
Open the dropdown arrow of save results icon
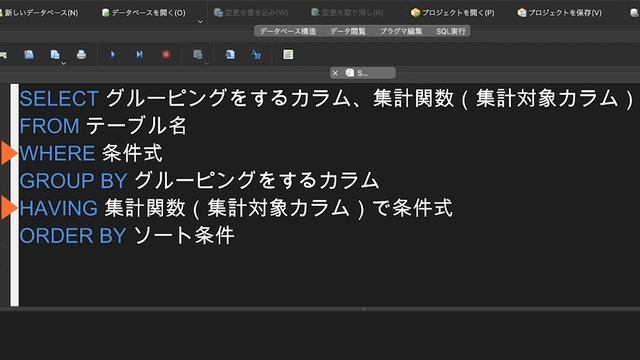(207, 63)
